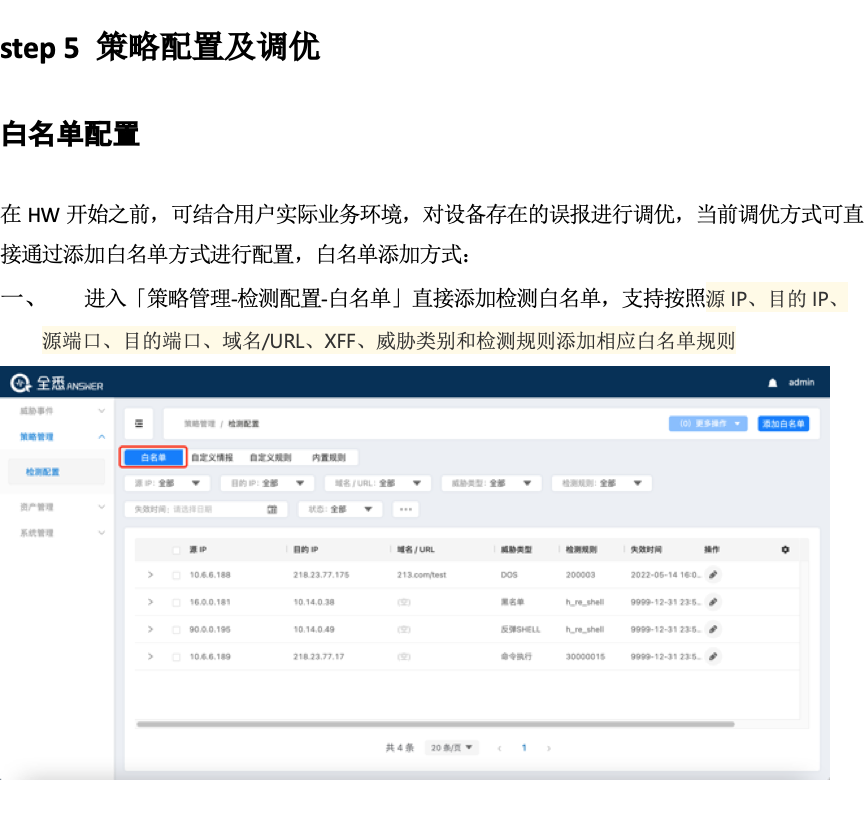Screen dimensions: 864x818
Task: Open table column settings gear
Action: 785,550
